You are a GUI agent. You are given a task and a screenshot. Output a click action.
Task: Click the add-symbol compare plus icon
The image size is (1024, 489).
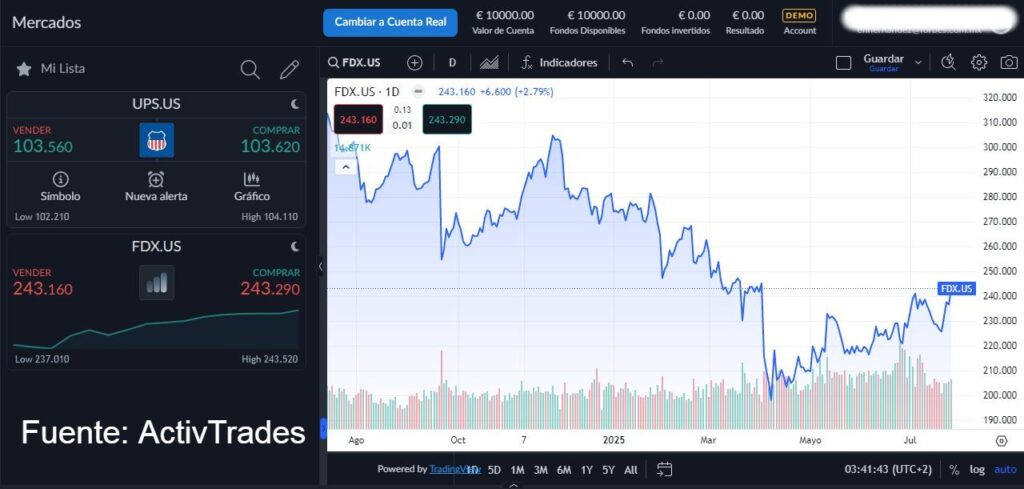point(414,62)
